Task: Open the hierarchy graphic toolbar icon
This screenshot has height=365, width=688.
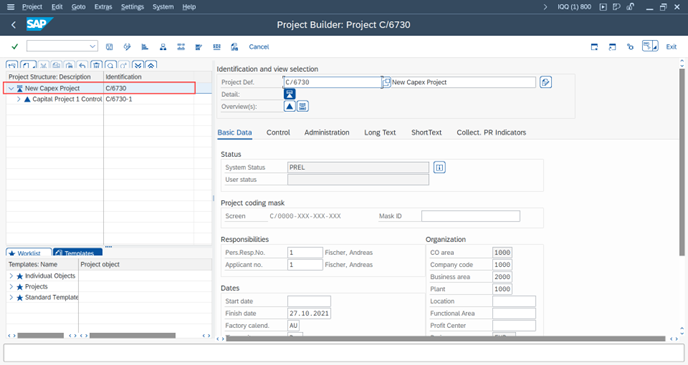Action: pyautogui.click(x=163, y=47)
